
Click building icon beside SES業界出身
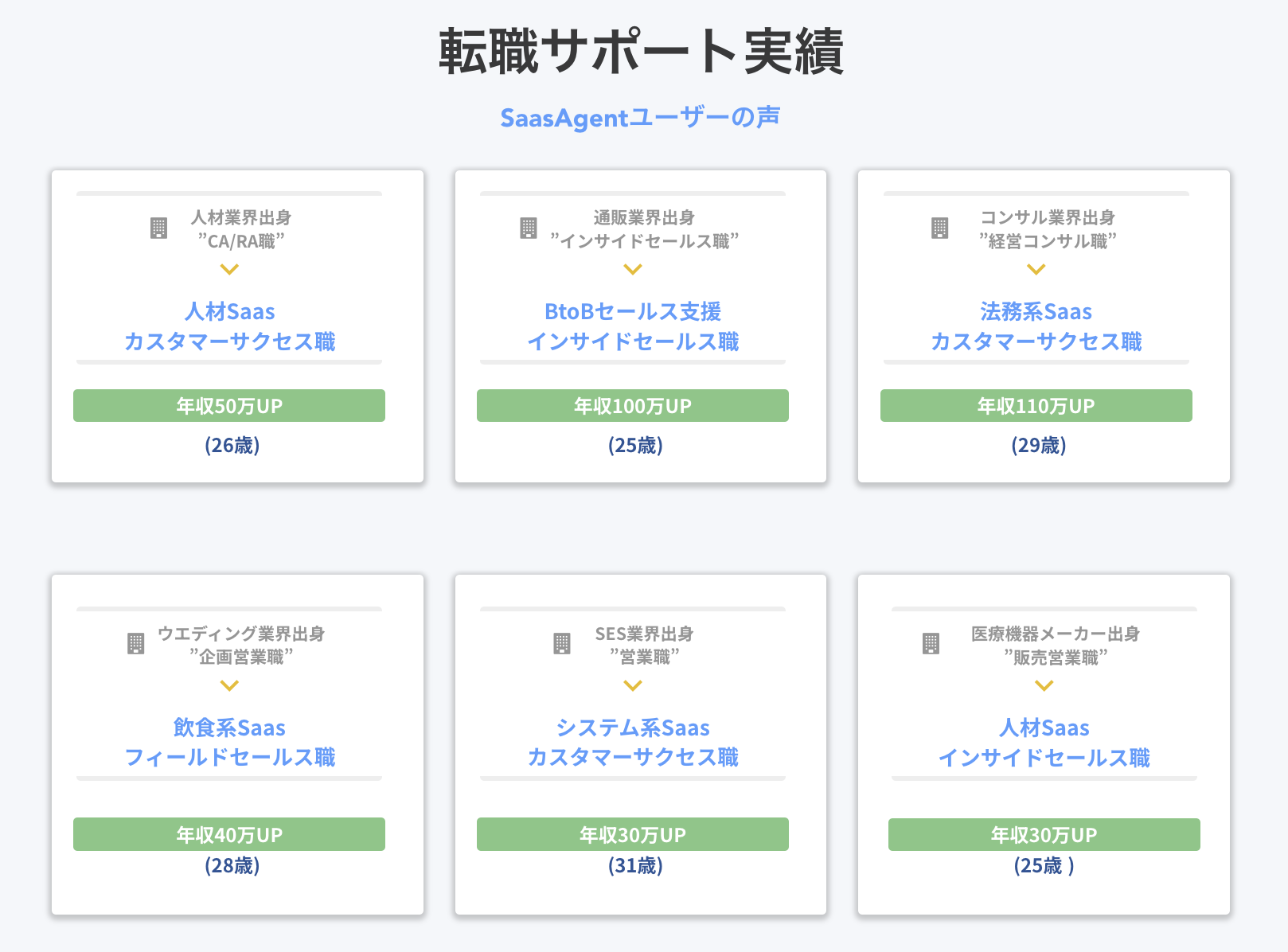(562, 644)
